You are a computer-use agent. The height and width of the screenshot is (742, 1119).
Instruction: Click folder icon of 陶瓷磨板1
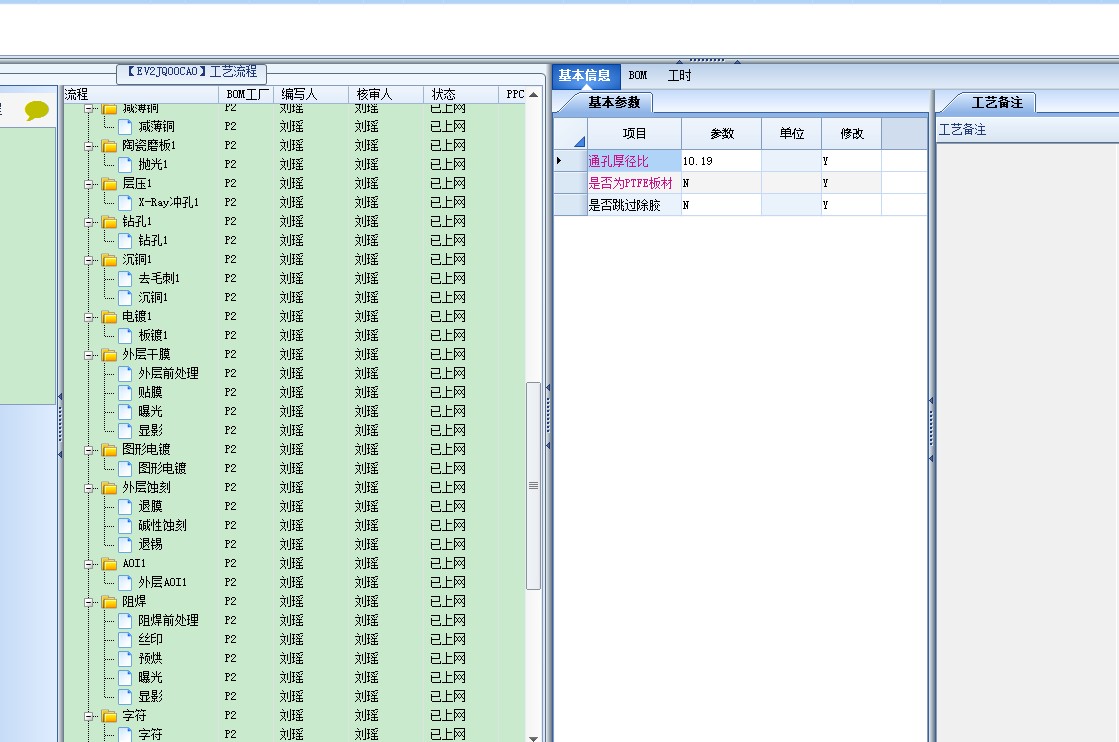pyautogui.click(x=109, y=146)
